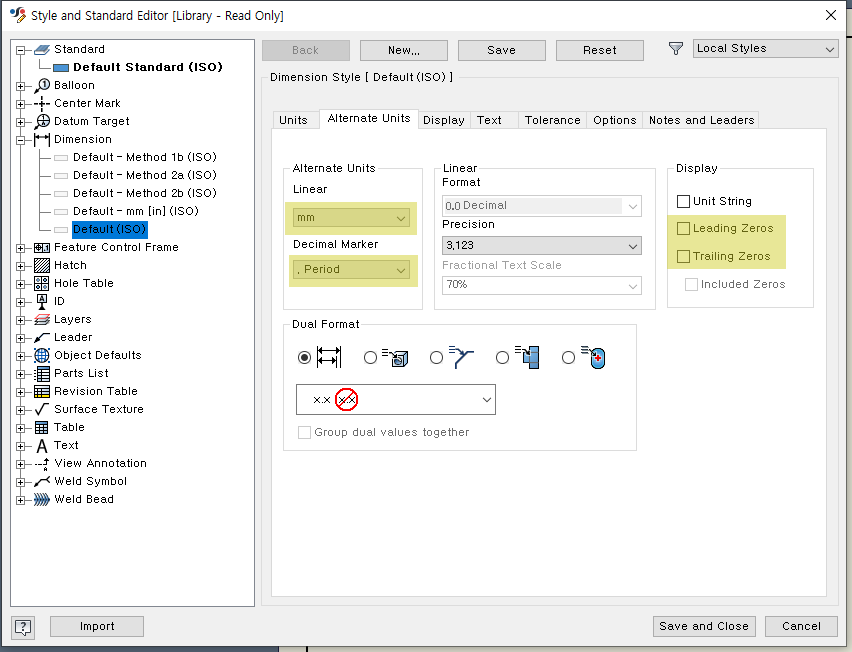This screenshot has width=852, height=652.
Task: Click the Weld Bead icon
Action: (42, 499)
